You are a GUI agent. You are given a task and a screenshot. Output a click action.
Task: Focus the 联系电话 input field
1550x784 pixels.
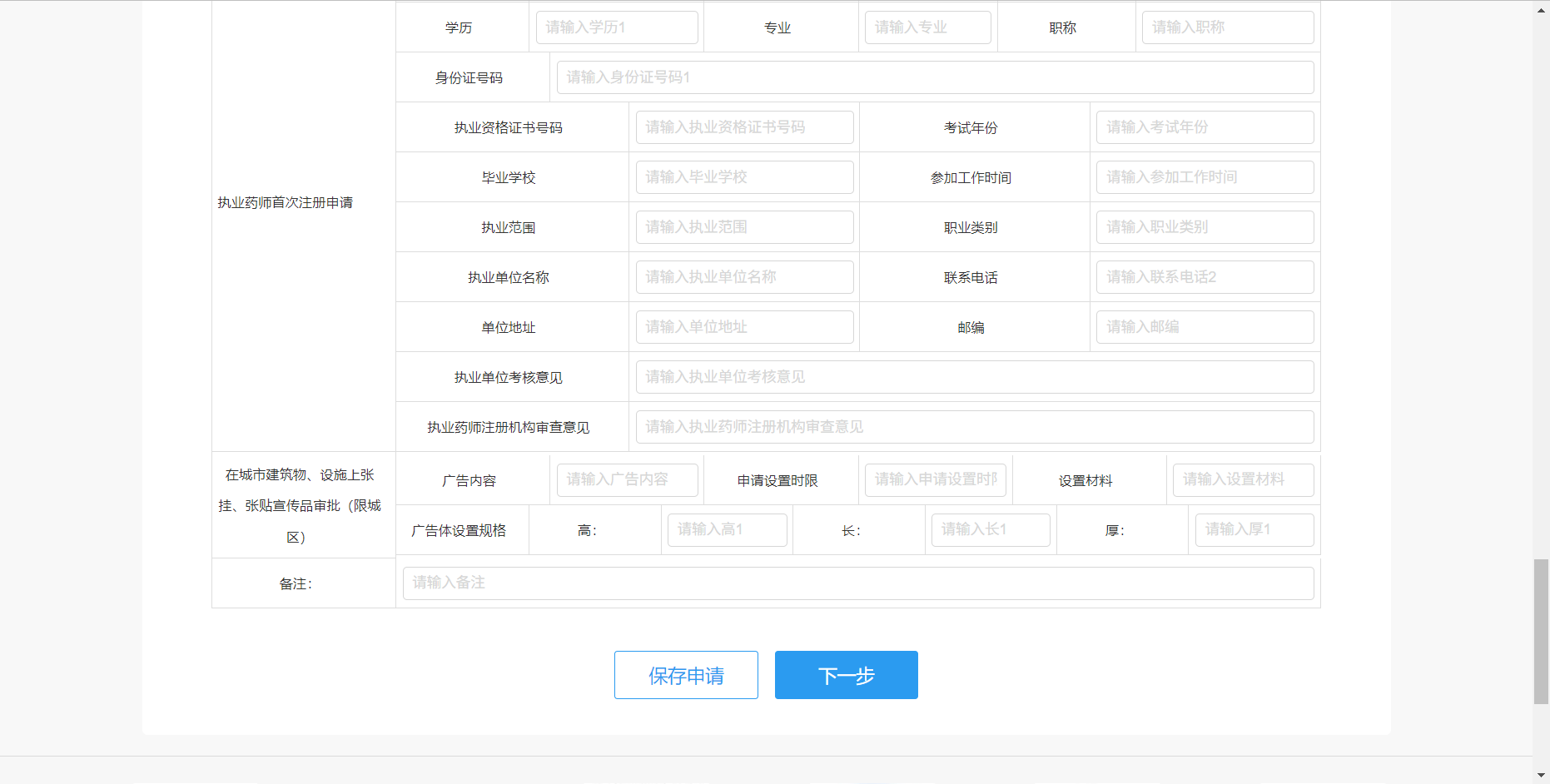[x=1205, y=277]
